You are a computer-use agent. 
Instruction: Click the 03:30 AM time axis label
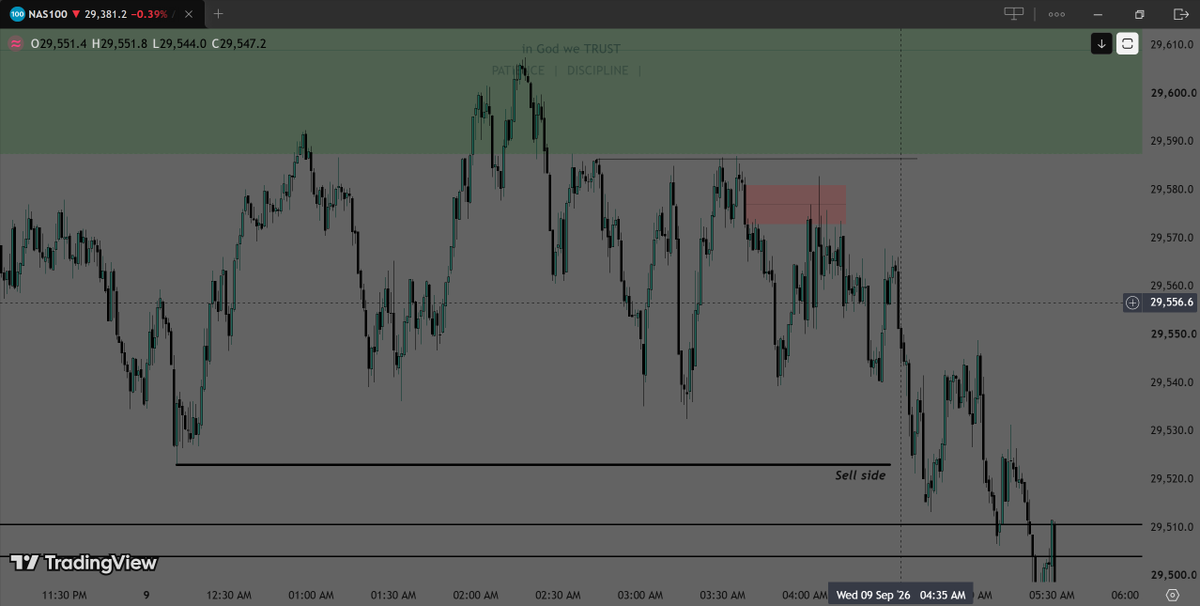coord(722,595)
